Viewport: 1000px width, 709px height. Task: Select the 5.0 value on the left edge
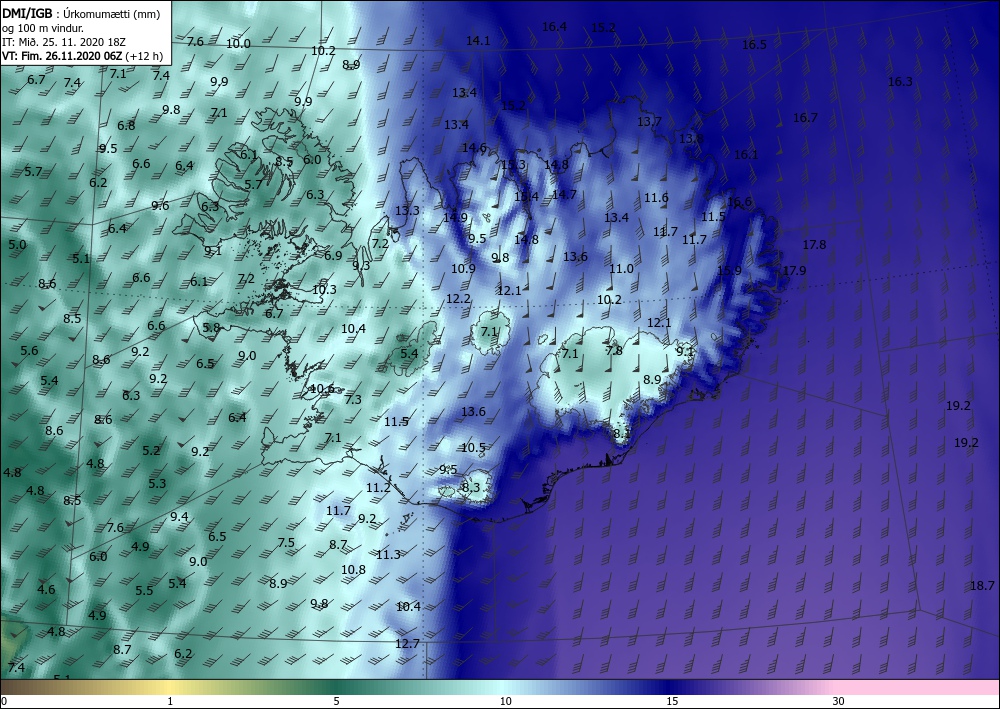pos(18,245)
